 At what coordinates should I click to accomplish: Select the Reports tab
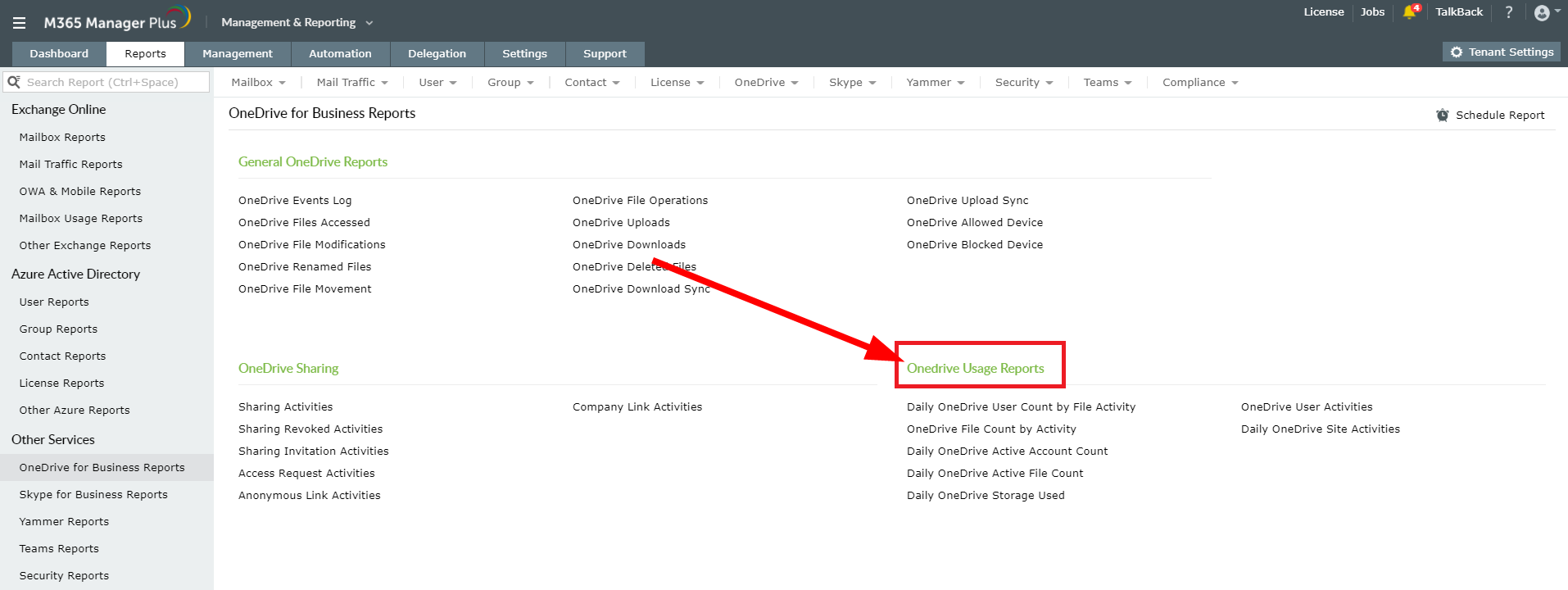(x=145, y=54)
